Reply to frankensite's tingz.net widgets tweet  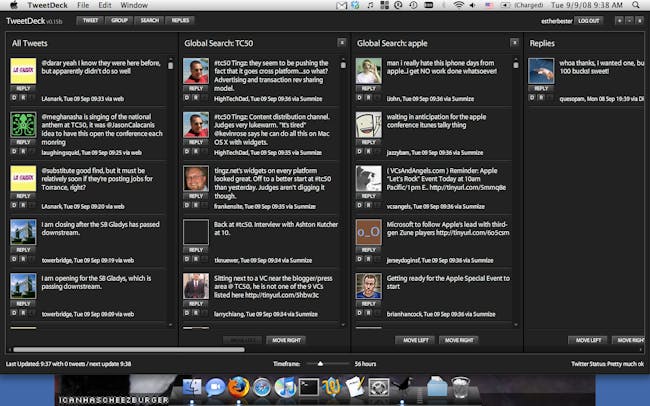click(x=196, y=196)
